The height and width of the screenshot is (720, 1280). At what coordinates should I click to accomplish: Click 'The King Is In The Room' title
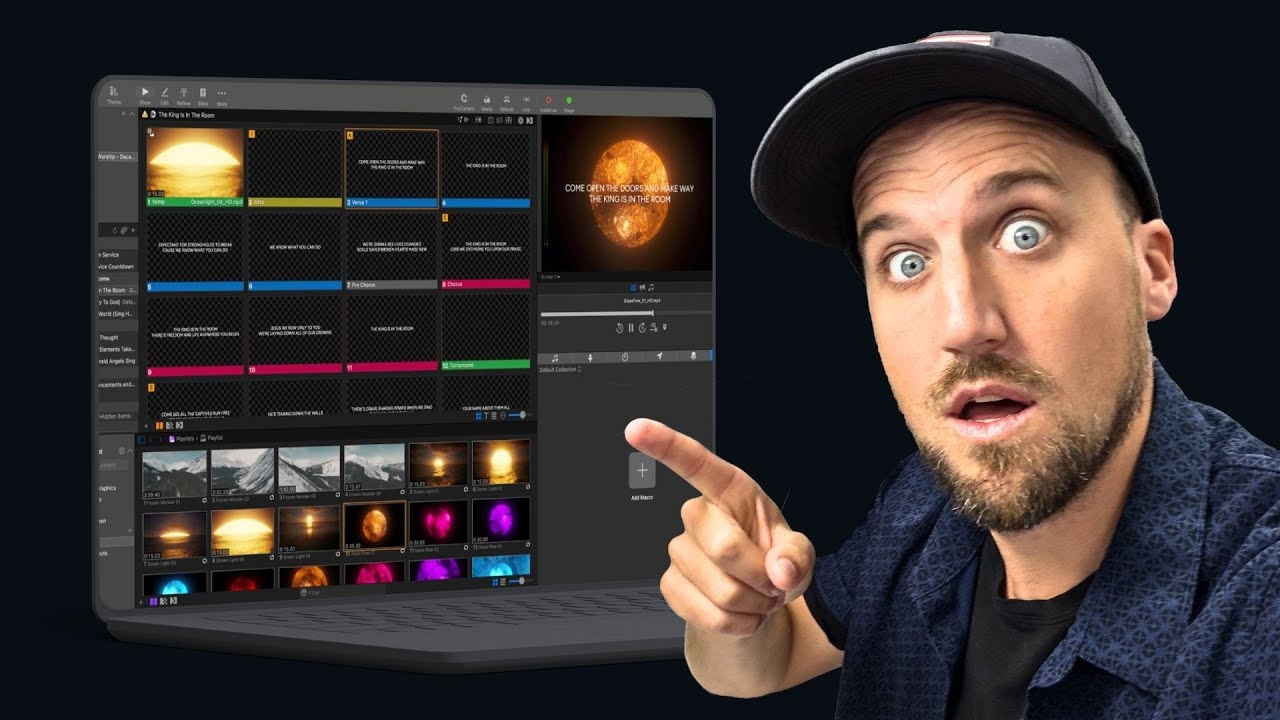pos(186,115)
